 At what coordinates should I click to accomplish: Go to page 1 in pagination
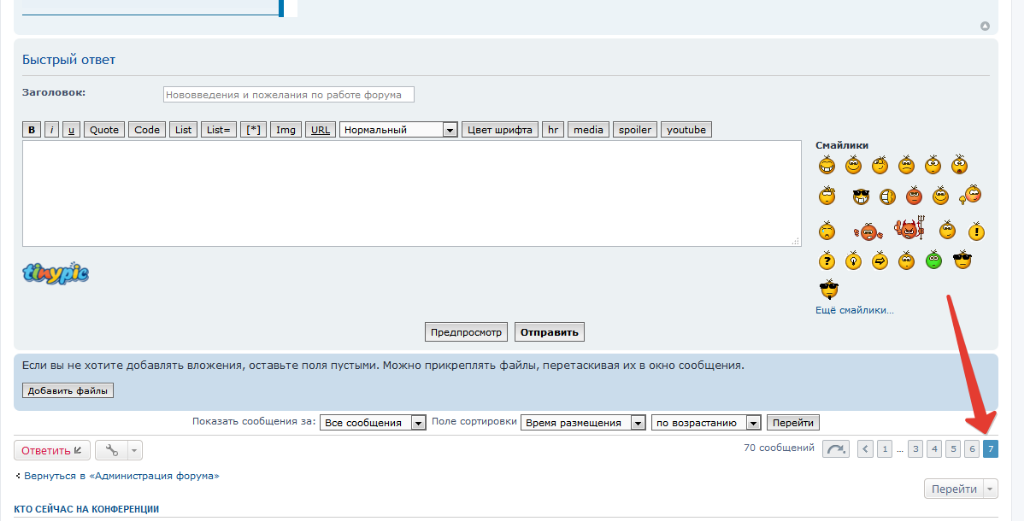tap(884, 449)
